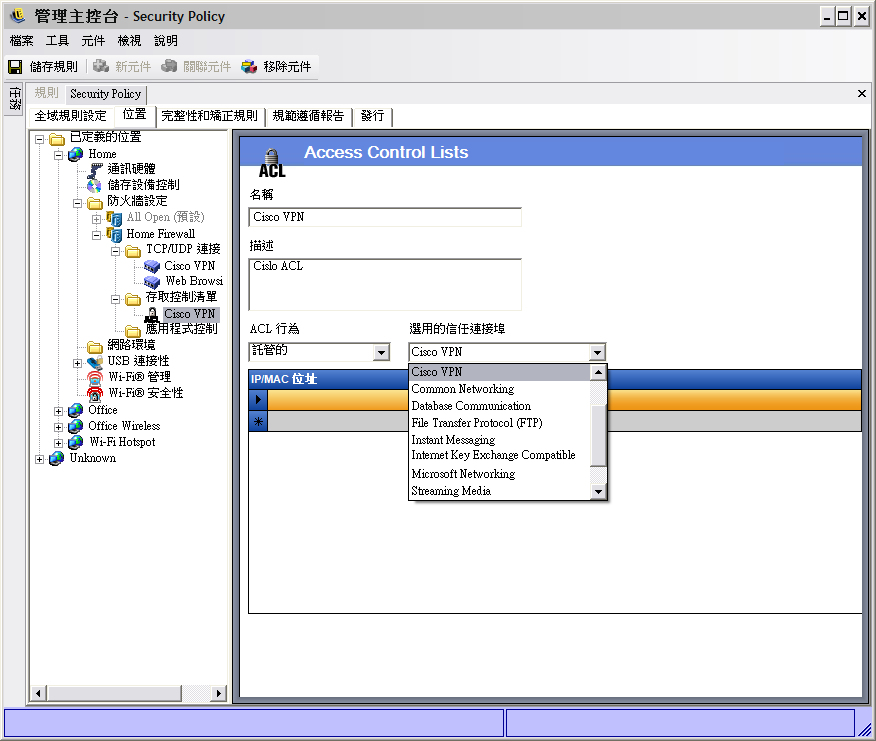Click the Unknown location globe icon
876x741 pixels.
click(56, 459)
